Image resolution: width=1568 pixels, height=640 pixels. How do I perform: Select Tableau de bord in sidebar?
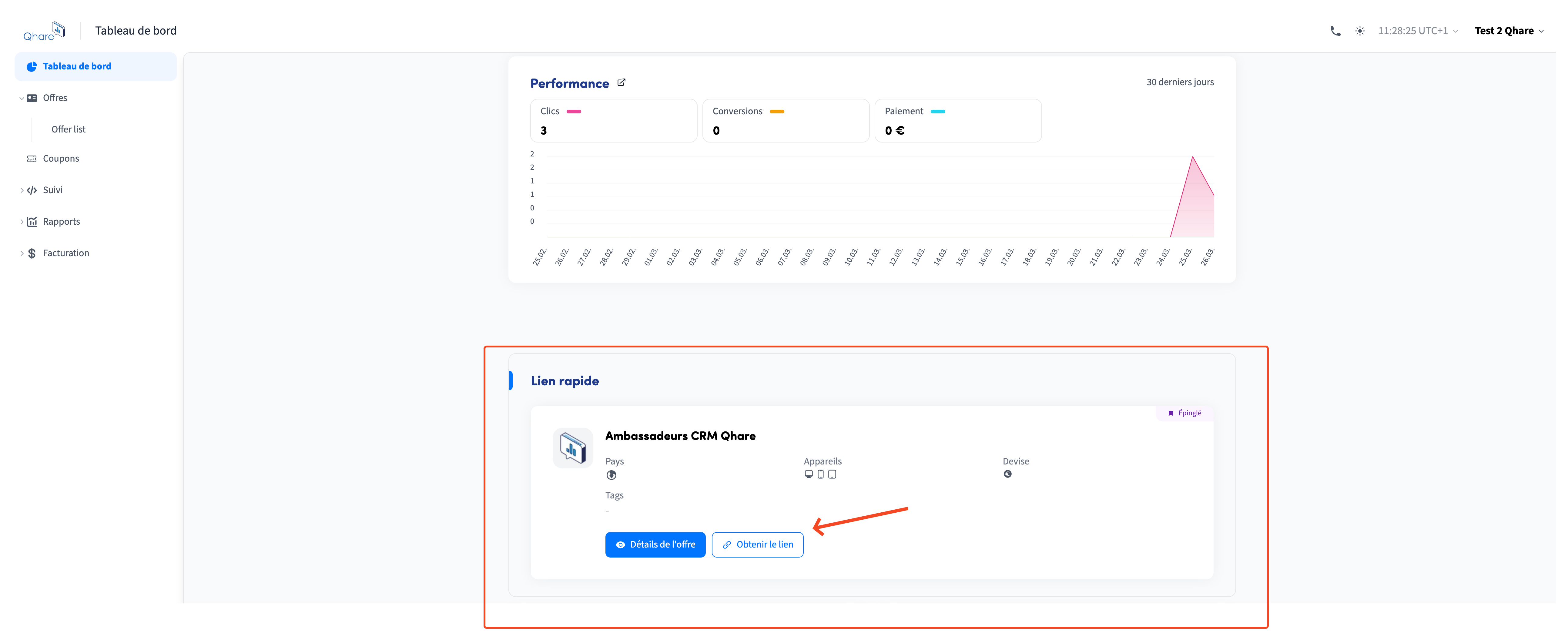95,66
